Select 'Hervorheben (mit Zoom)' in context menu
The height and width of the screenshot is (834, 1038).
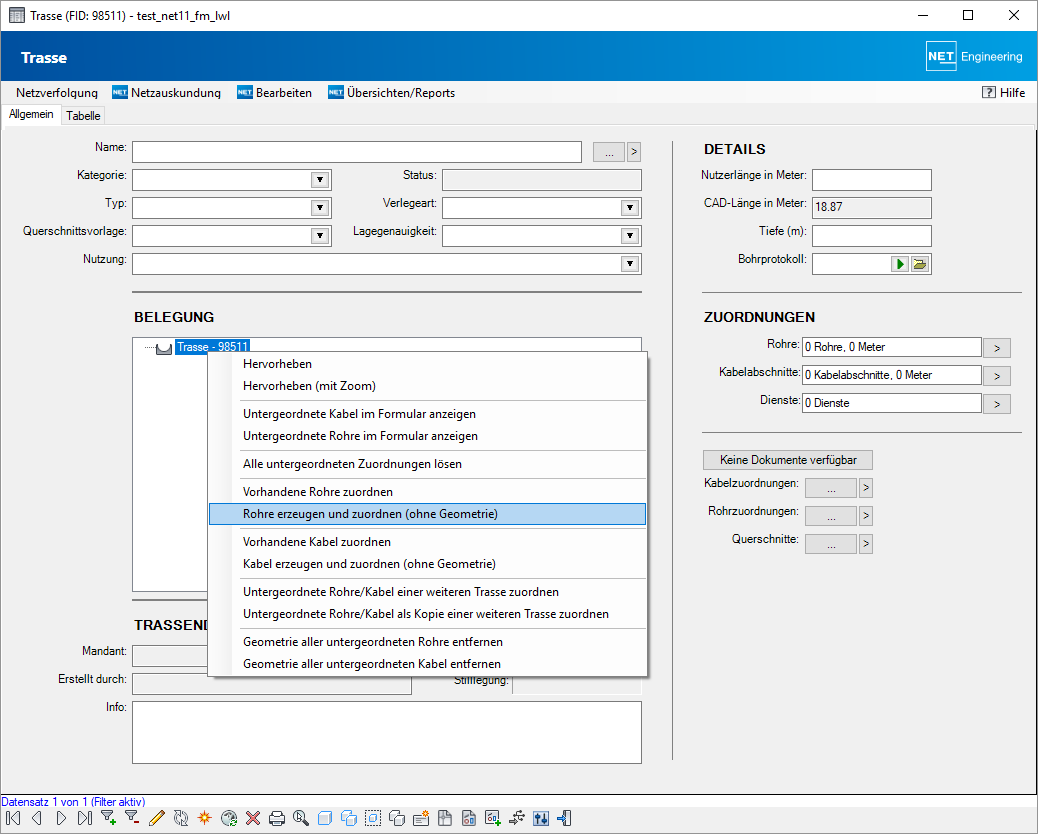point(309,386)
